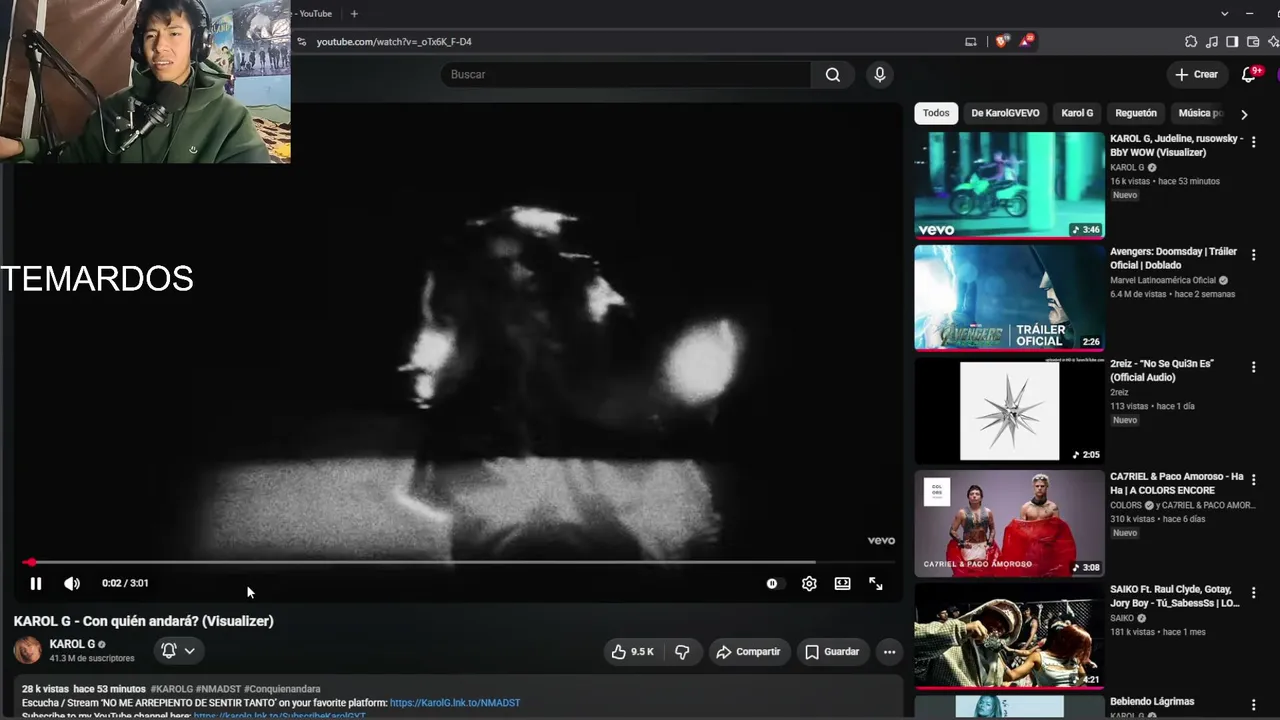
Task: Open the Avengers: Doomsday trailer thumbnail
Action: 1009,298
